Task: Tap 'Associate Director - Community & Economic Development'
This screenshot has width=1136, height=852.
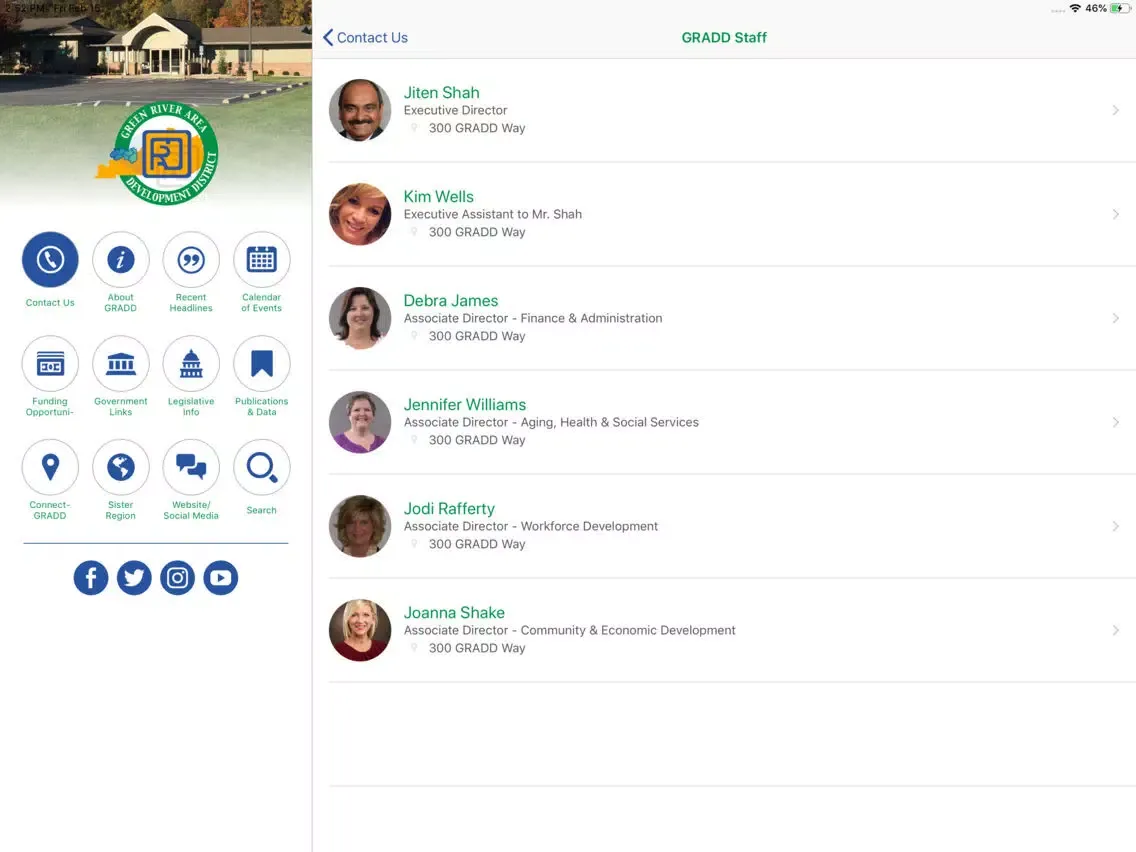Action: coord(569,630)
